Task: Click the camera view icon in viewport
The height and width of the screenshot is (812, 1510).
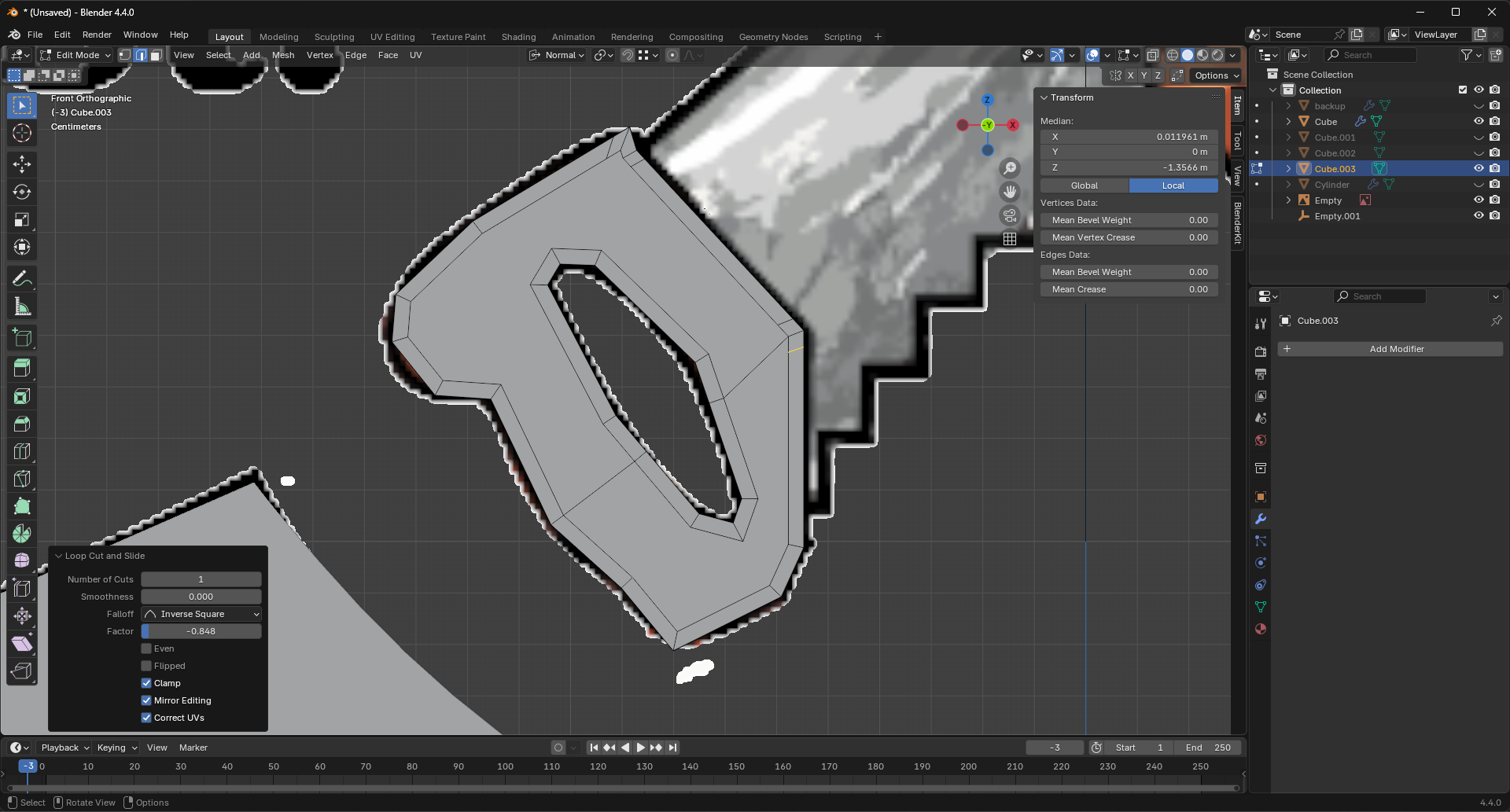Action: (1010, 215)
